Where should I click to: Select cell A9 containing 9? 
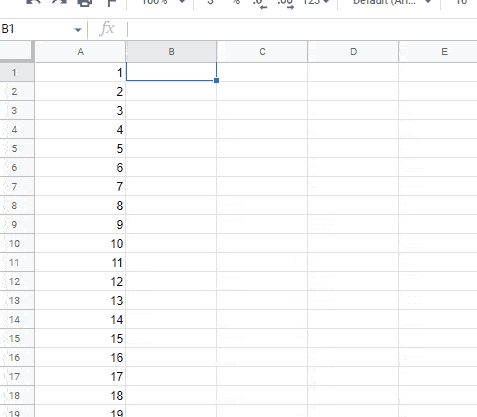tap(80, 224)
